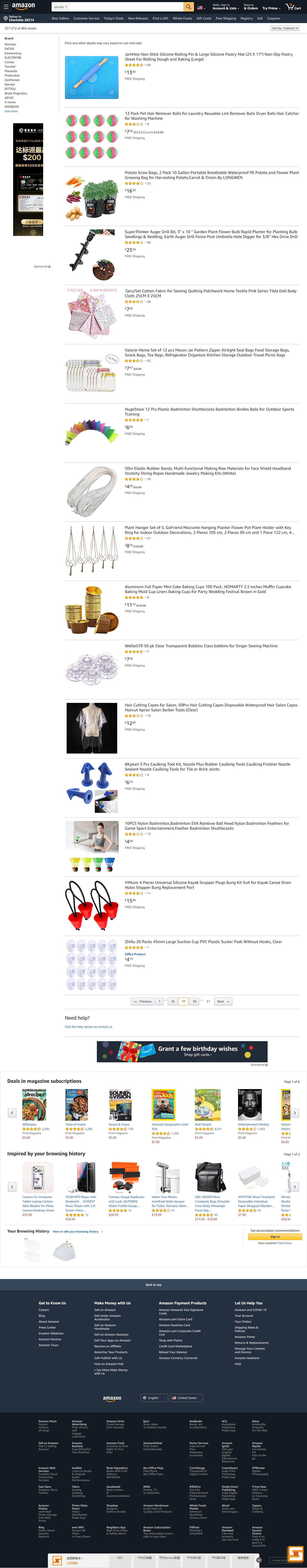Image resolution: width=307 pixels, height=1568 pixels.
Task: Click See more under Brand filter
Action: (x=11, y=111)
